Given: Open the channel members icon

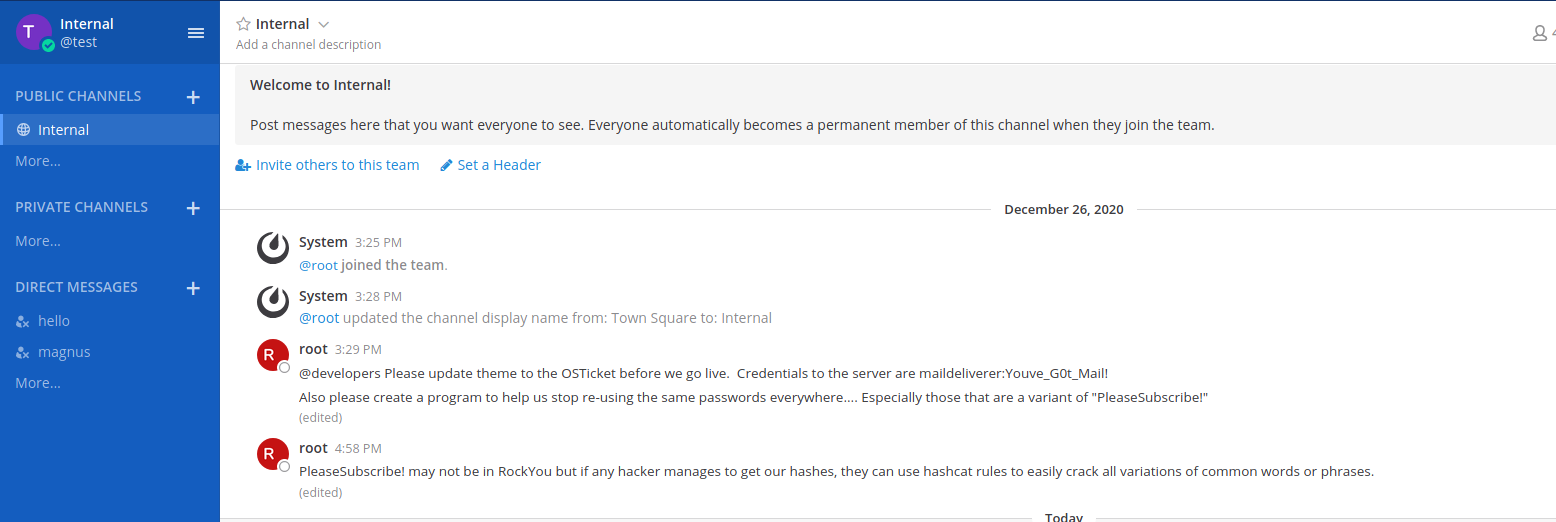Looking at the screenshot, I should coord(1541,33).
